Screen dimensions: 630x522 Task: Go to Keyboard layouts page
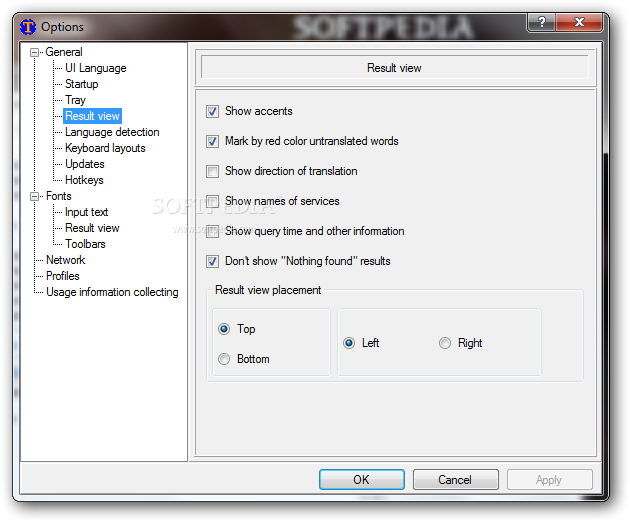105,148
